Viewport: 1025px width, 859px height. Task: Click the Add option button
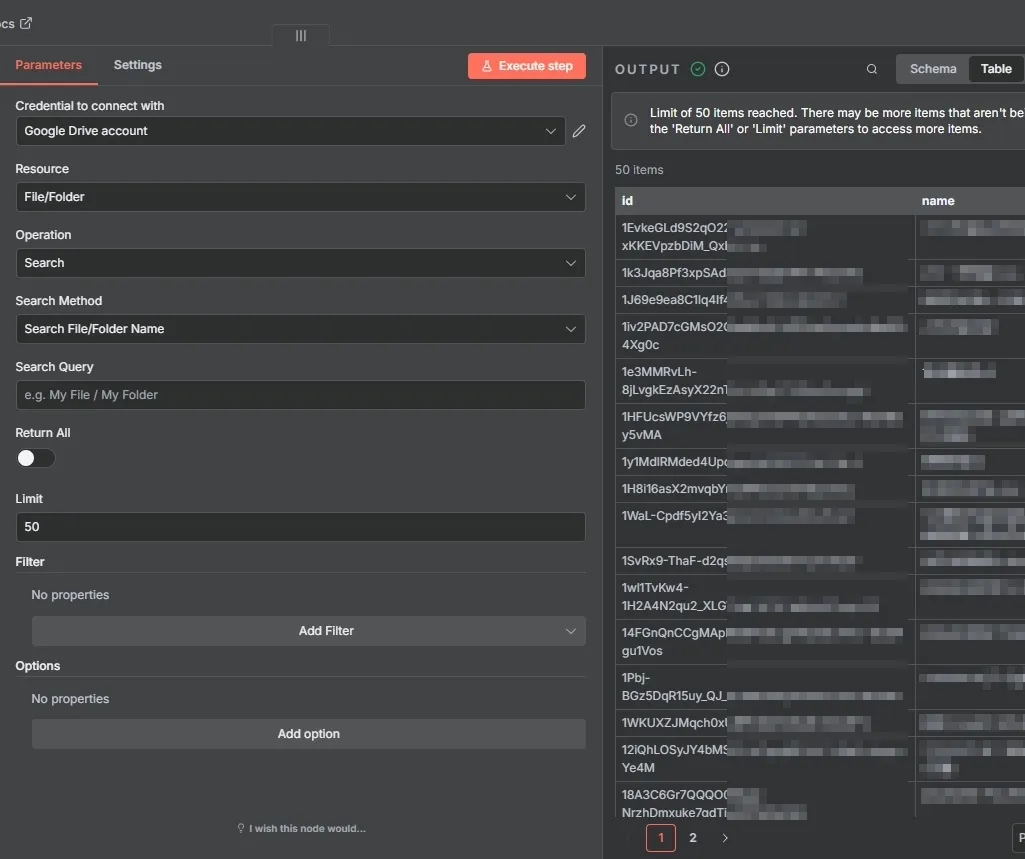coord(309,734)
